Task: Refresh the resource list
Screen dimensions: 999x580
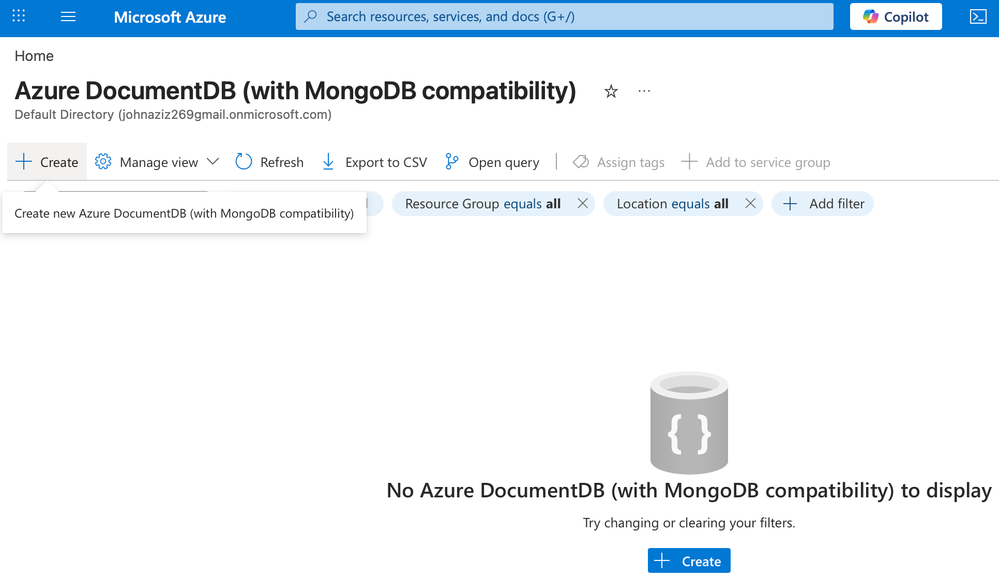Action: click(270, 162)
